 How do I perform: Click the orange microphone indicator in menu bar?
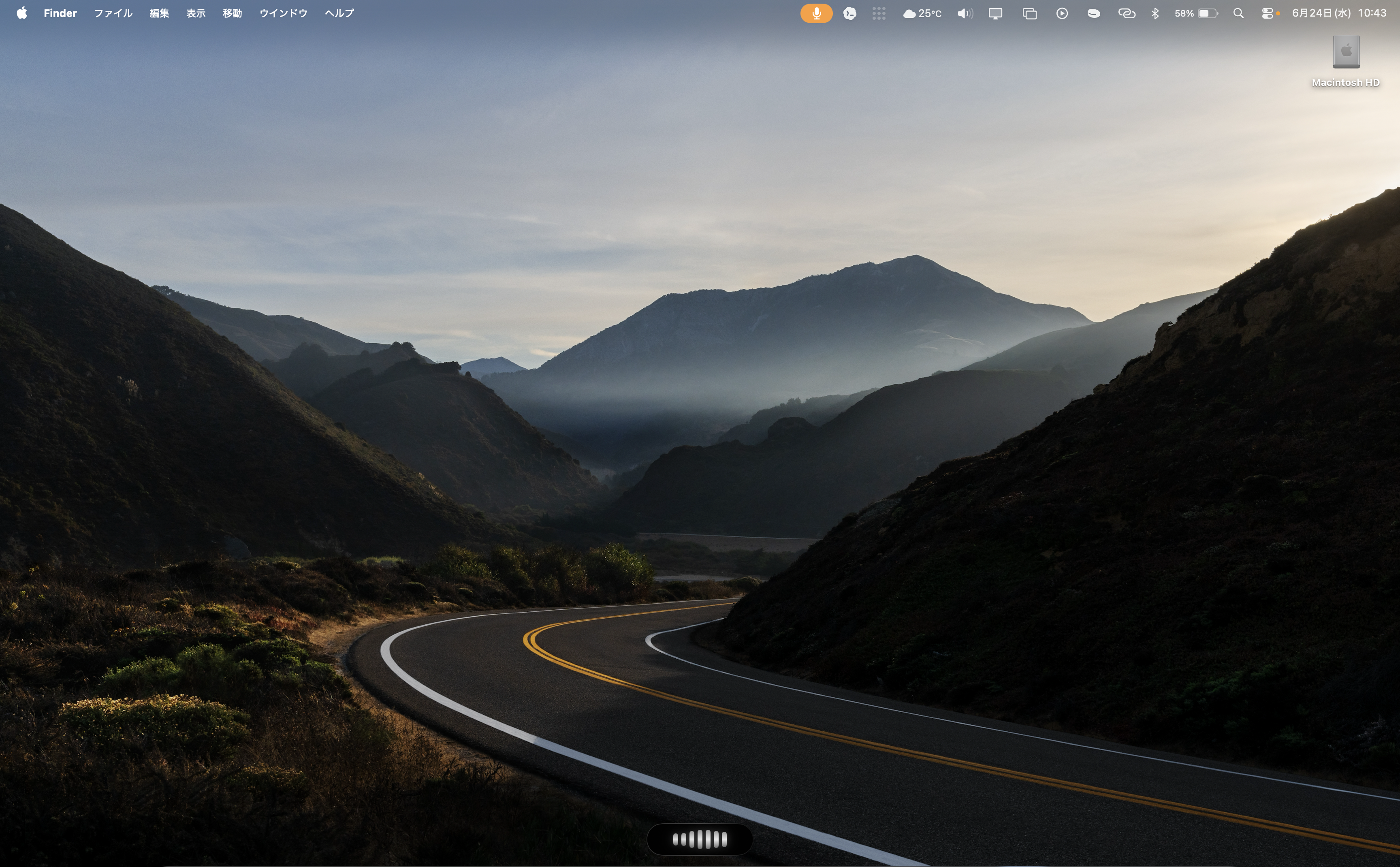816,13
